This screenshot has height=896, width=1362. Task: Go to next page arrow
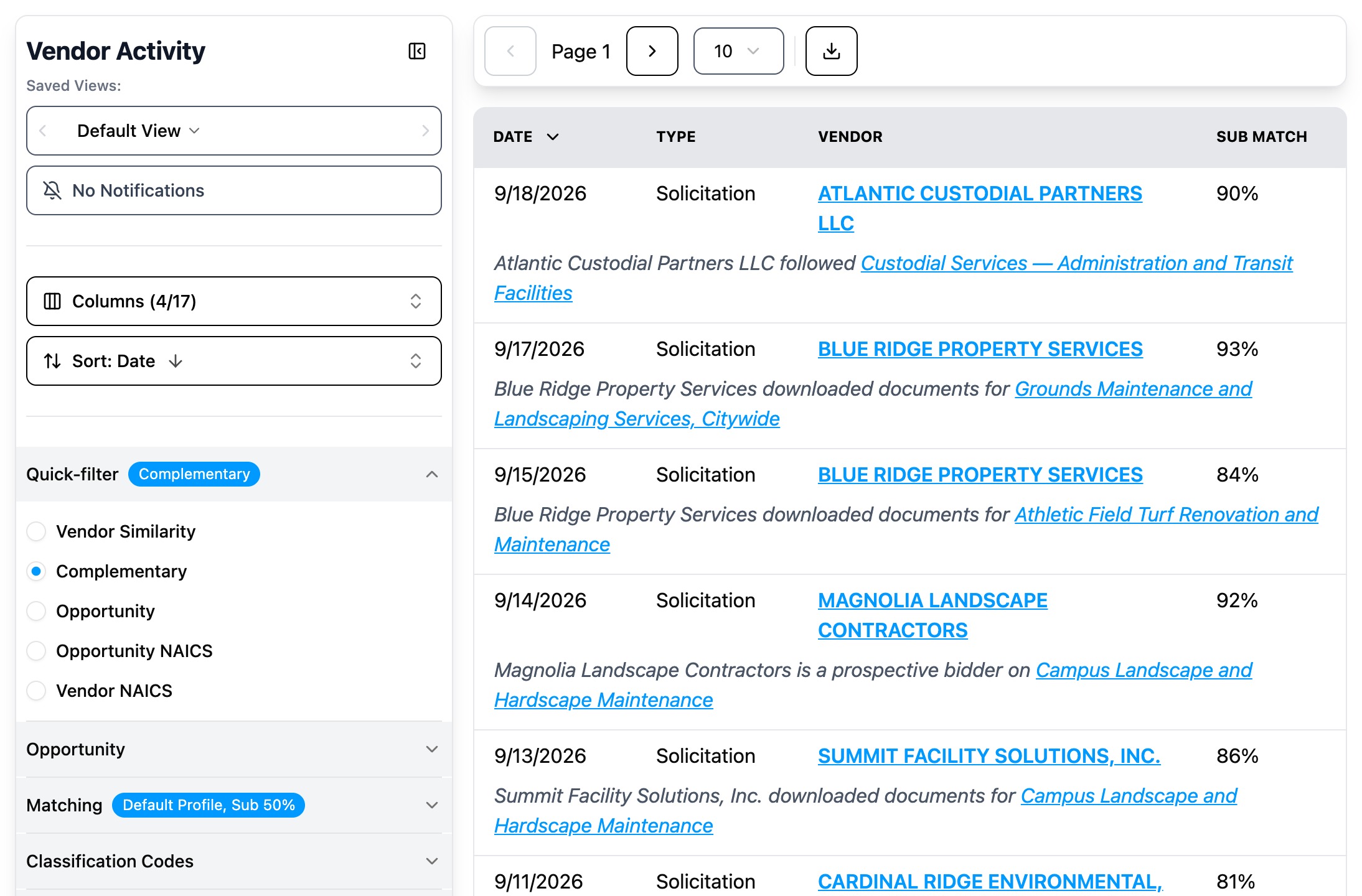(x=652, y=51)
